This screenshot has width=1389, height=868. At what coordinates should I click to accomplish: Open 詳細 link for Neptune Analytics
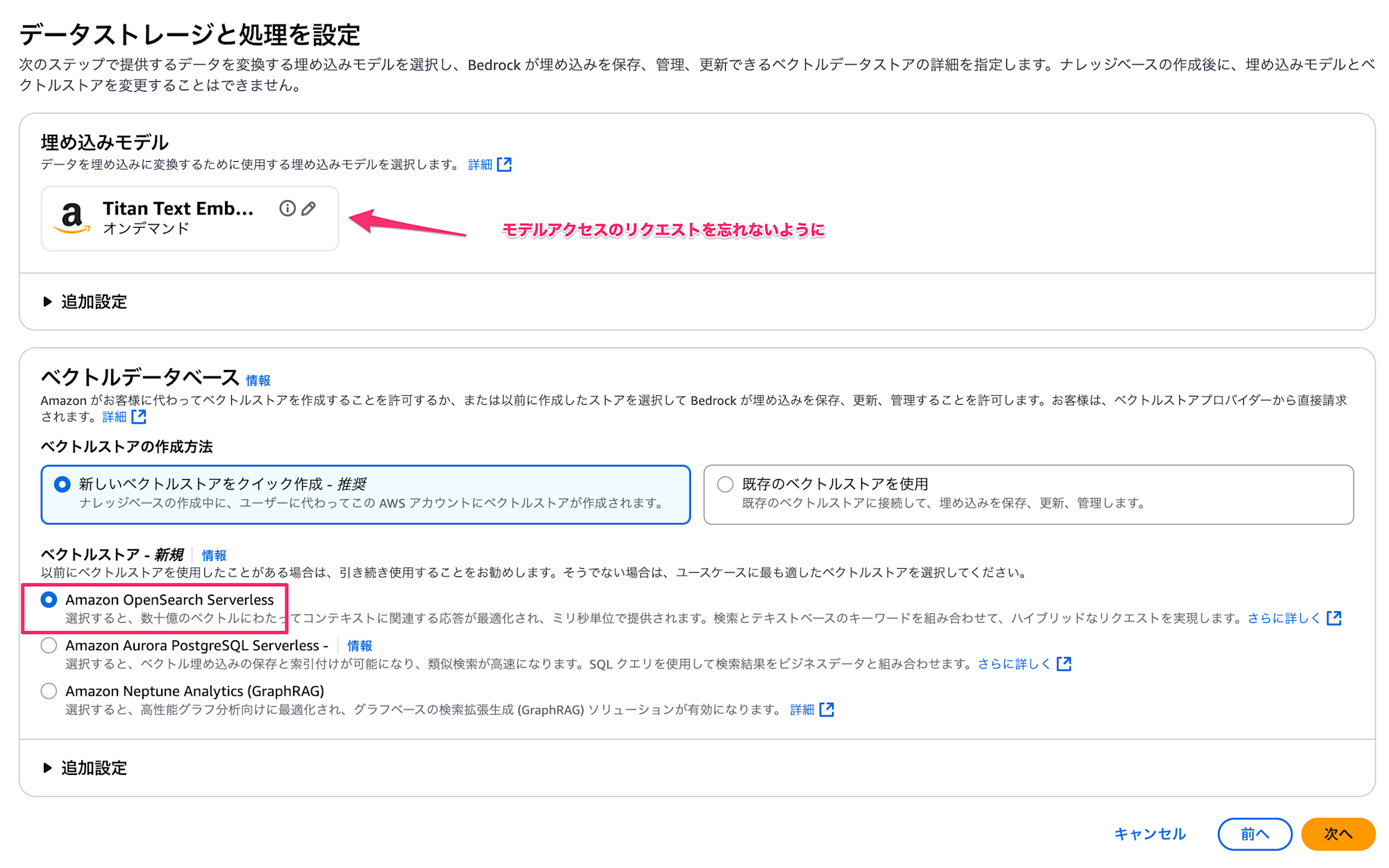click(x=801, y=710)
